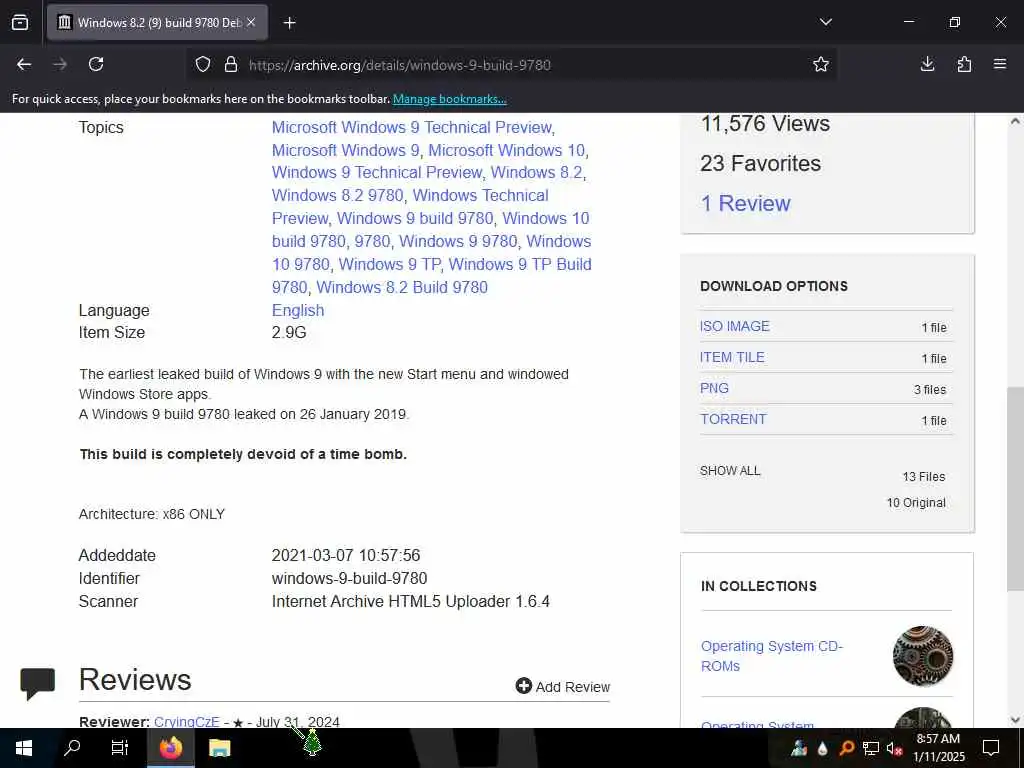Click the Item Size value 2.9G
1024x768 pixels.
(x=289, y=332)
